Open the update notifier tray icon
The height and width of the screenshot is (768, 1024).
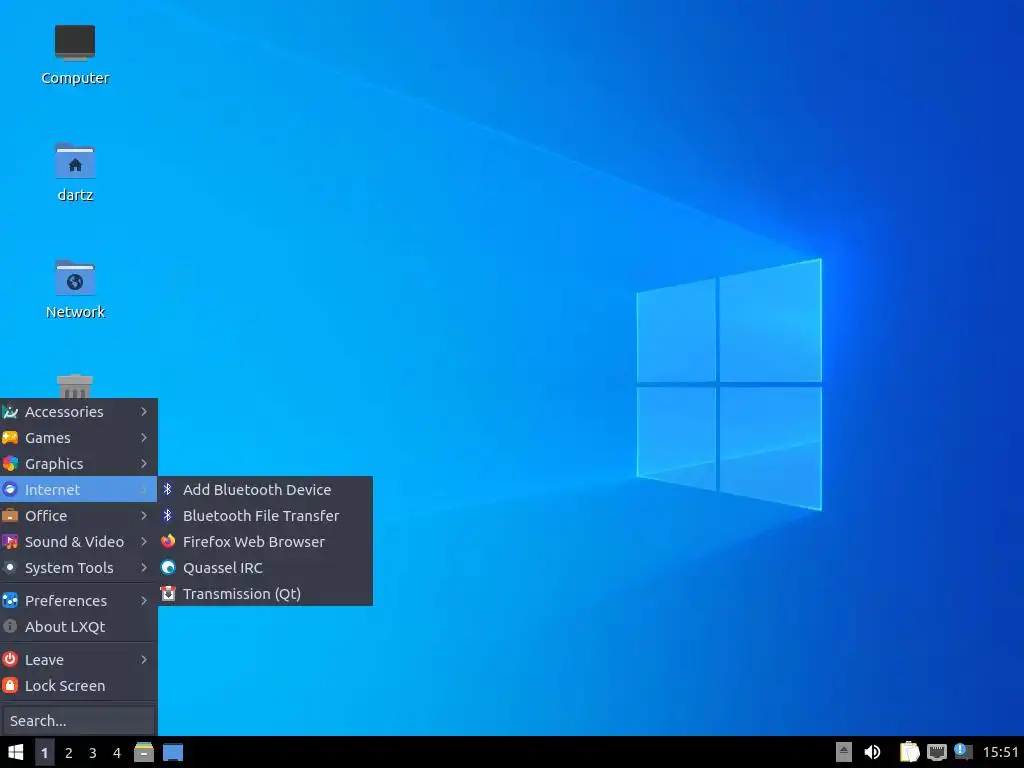[963, 752]
